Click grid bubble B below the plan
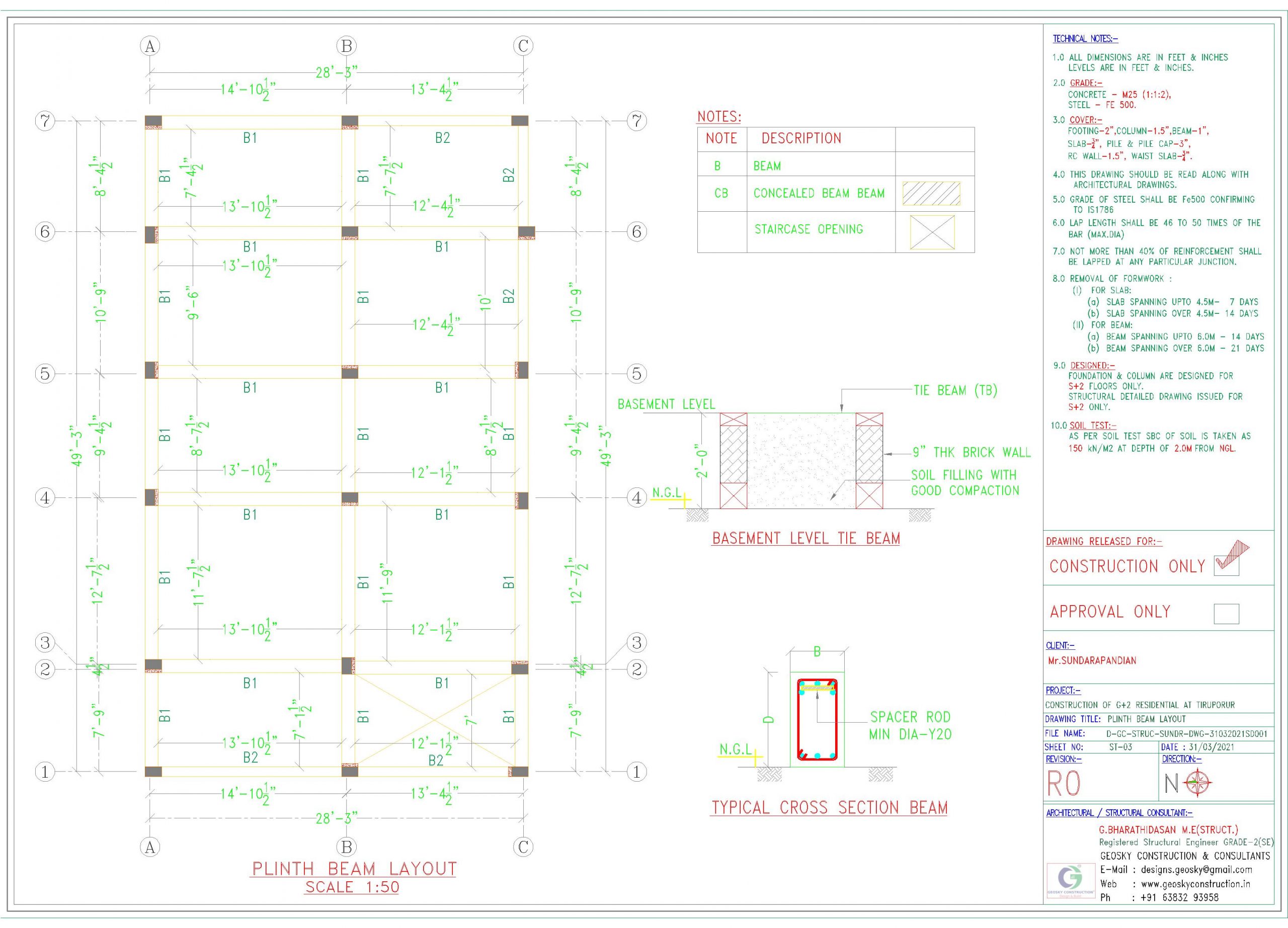 [x=347, y=848]
